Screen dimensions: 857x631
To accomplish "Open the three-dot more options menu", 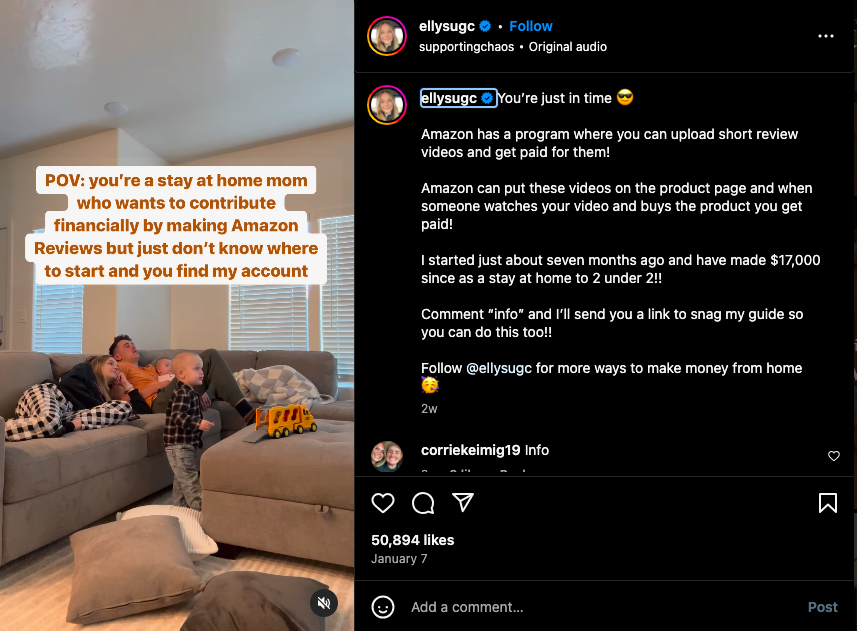I will (825, 36).
